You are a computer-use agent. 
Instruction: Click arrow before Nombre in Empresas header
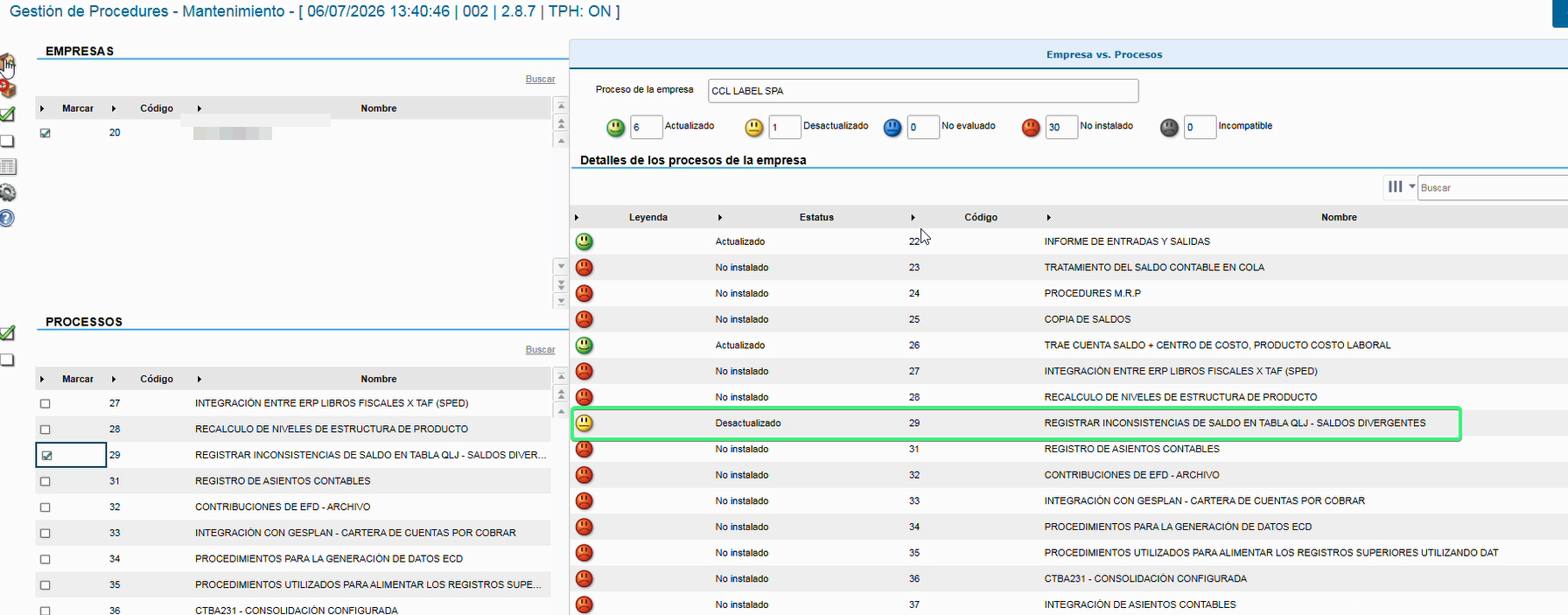[x=199, y=108]
